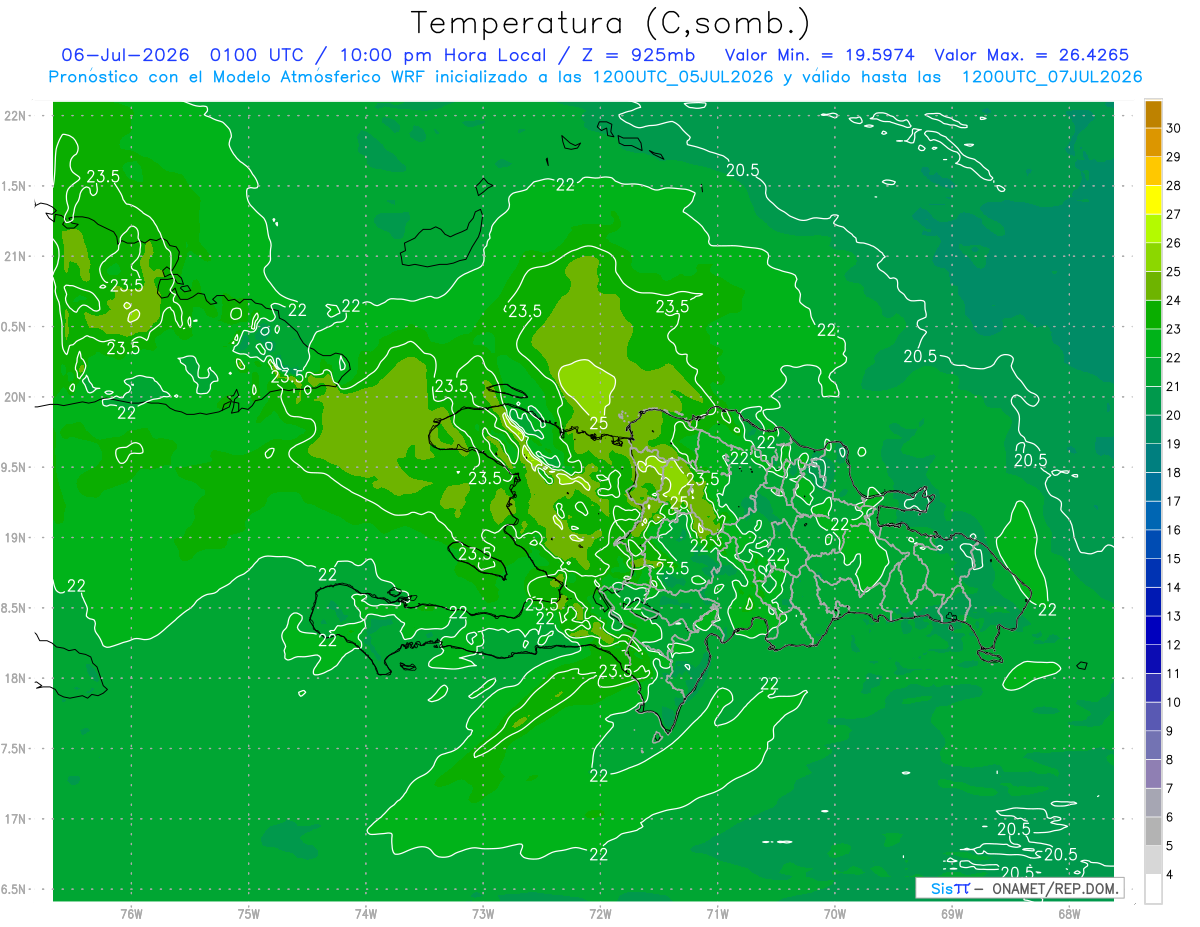Click the '19N' latitude axis label
The height and width of the screenshot is (927, 1200).
click(16, 538)
